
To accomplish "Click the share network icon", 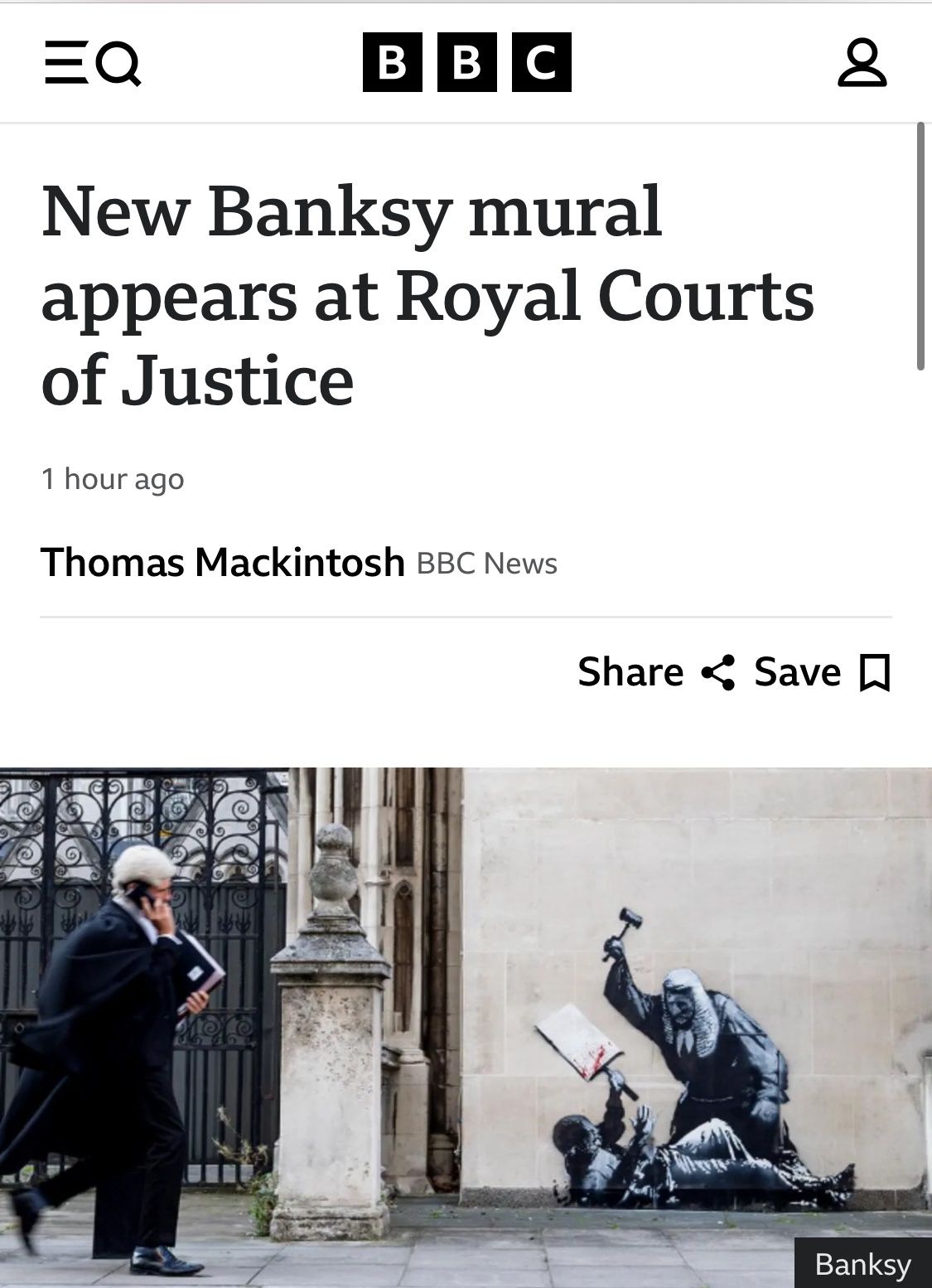I will [x=718, y=672].
